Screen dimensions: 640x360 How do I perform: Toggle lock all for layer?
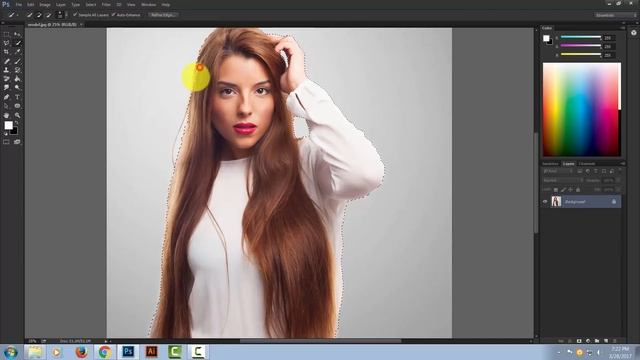tap(578, 190)
